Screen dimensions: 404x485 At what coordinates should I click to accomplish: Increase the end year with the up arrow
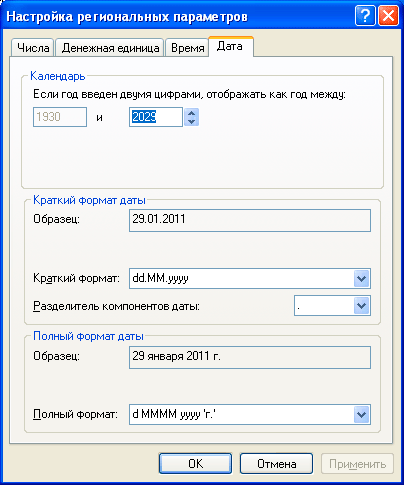[x=191, y=113]
